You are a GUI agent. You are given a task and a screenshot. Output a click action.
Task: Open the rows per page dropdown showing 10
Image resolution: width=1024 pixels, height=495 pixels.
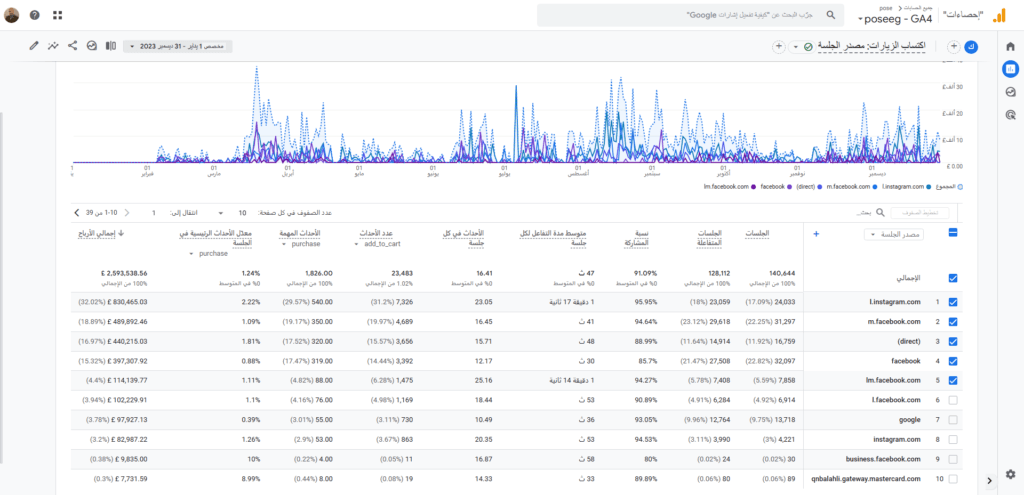tap(231, 213)
